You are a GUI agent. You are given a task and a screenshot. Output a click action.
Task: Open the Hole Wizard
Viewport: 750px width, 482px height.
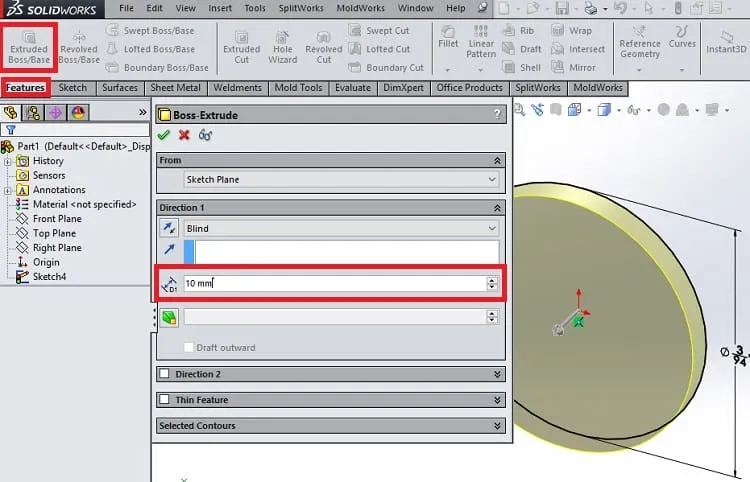283,47
